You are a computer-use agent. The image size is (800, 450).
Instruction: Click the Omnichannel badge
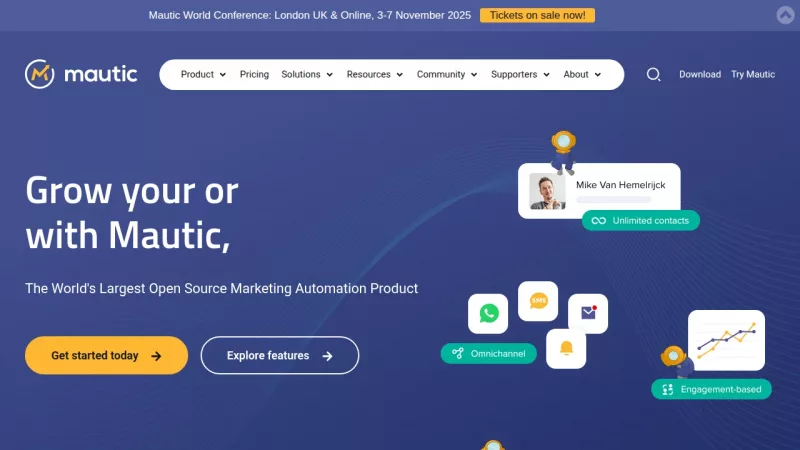coord(489,354)
